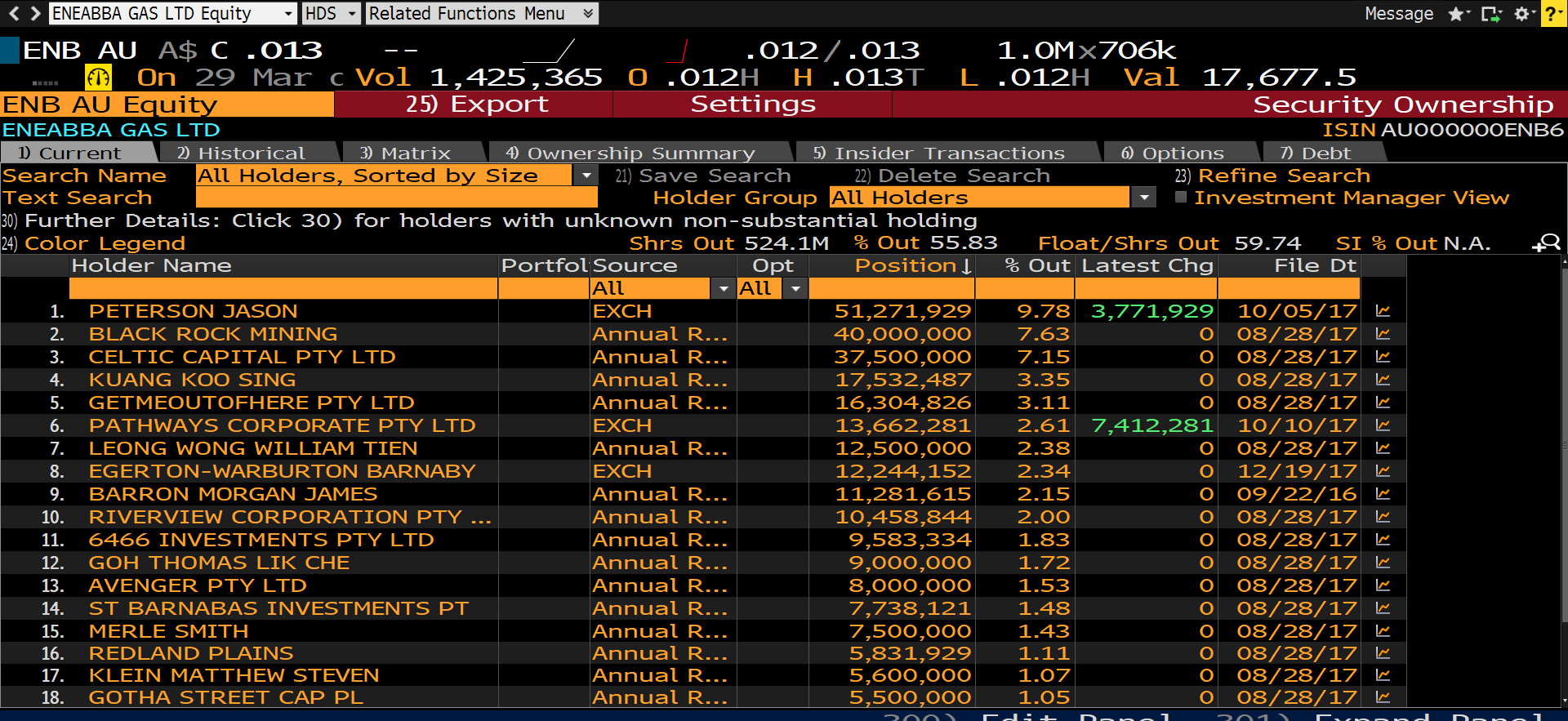Open the Holder Group All Holders dropdown arrow
Screen dimensions: 1568x721
coord(1144,198)
